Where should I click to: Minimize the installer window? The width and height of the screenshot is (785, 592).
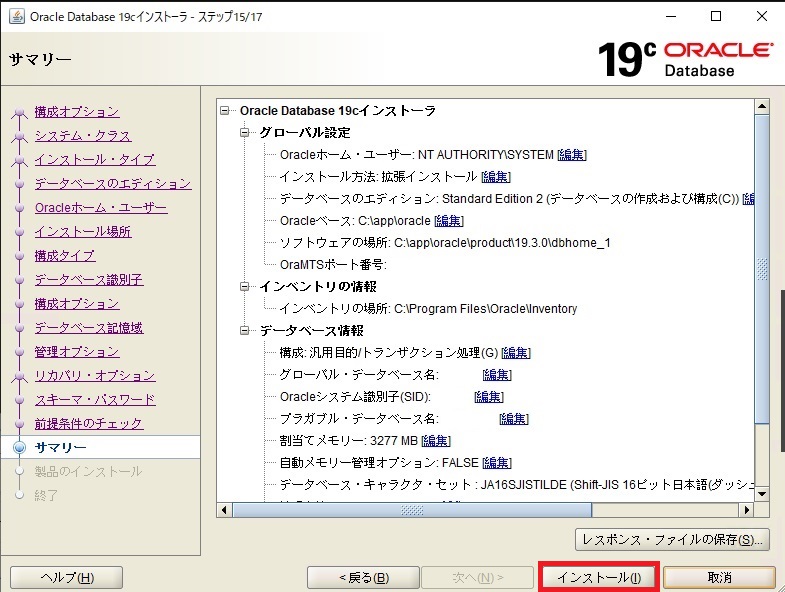point(671,16)
